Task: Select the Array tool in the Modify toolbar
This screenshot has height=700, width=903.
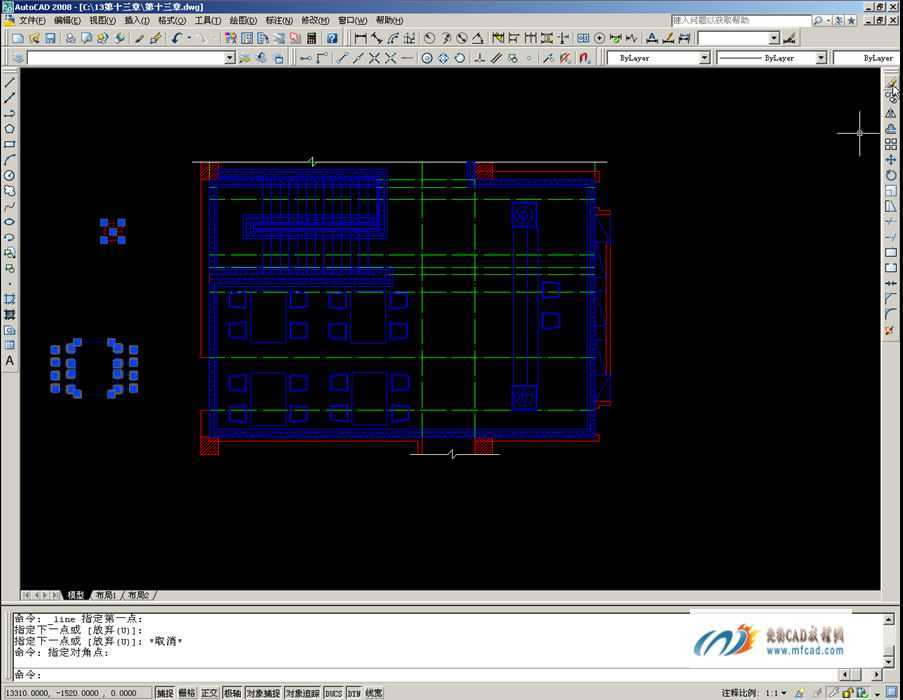Action: [891, 144]
